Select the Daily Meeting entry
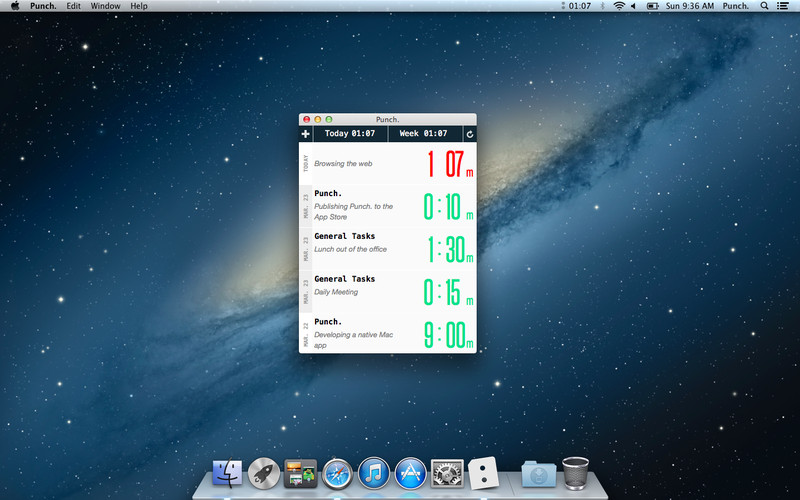 (x=388, y=292)
